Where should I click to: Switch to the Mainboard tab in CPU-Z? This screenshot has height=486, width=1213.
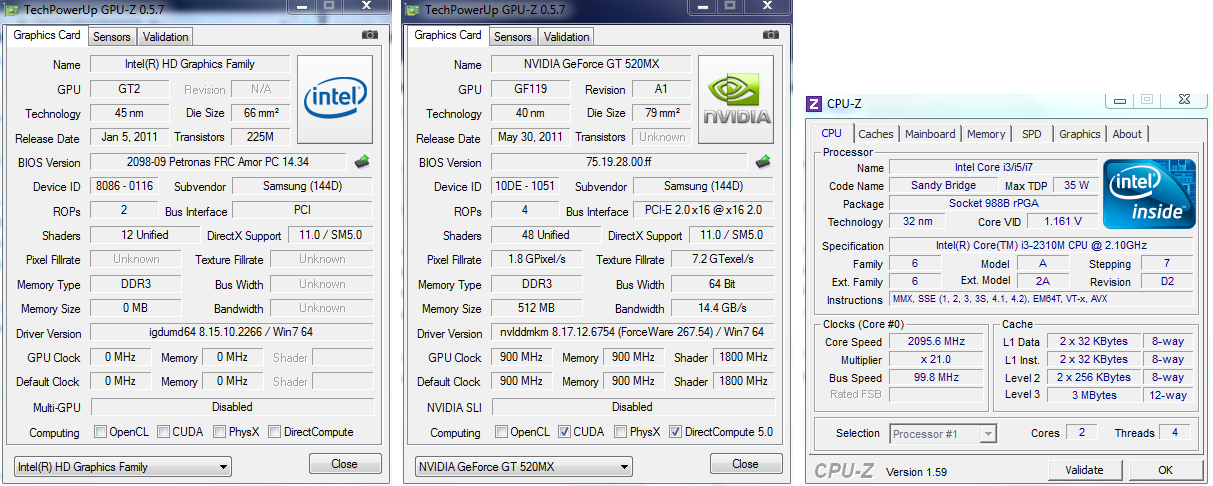(930, 134)
